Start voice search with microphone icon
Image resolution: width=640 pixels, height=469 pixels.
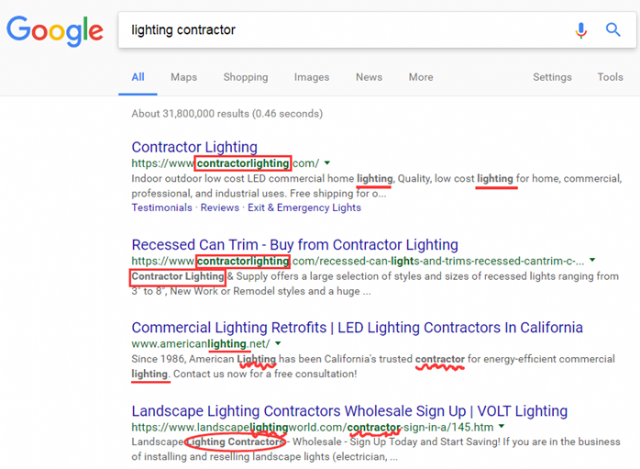pos(581,30)
